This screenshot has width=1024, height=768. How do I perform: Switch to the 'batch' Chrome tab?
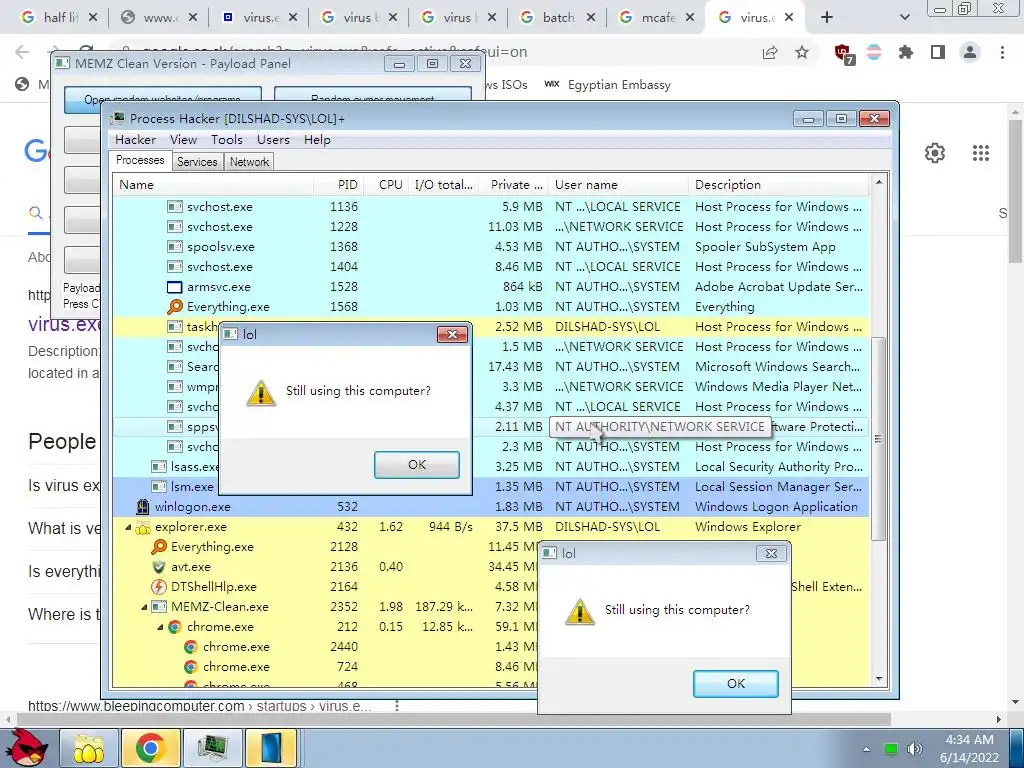558,18
